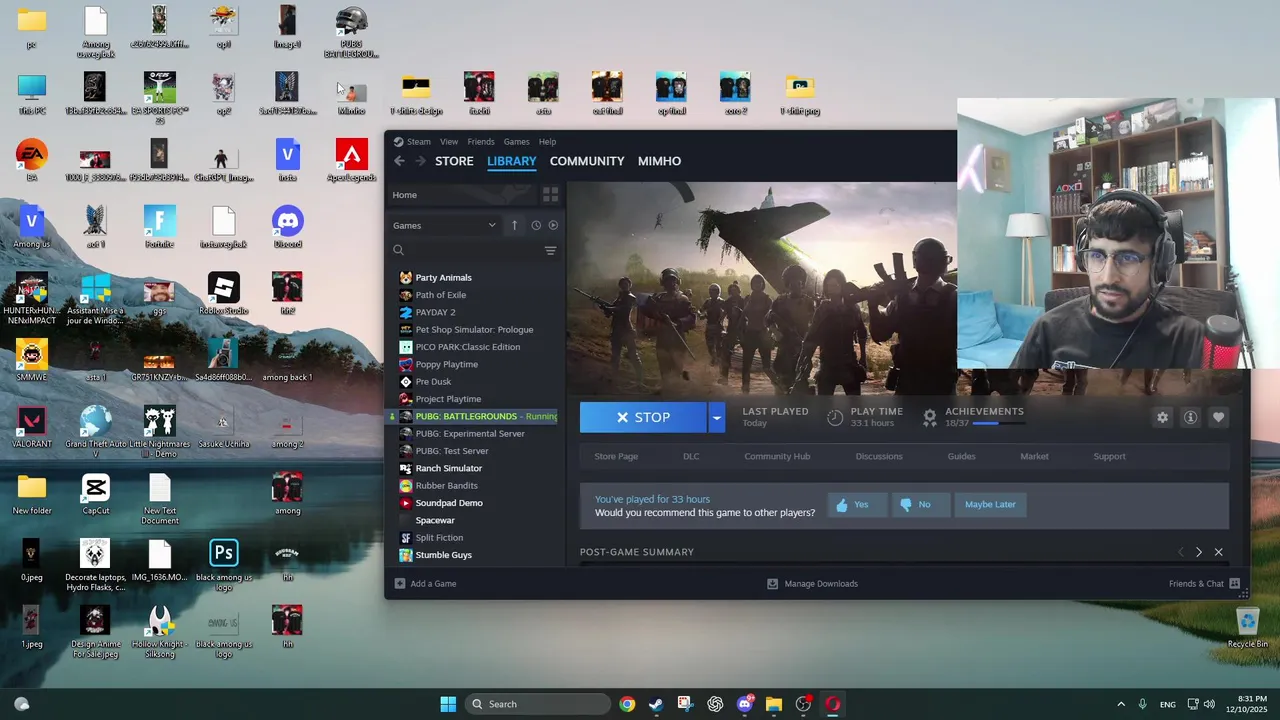Show hidden tray icons chevron
The width and height of the screenshot is (1280, 720).
pos(1120,704)
